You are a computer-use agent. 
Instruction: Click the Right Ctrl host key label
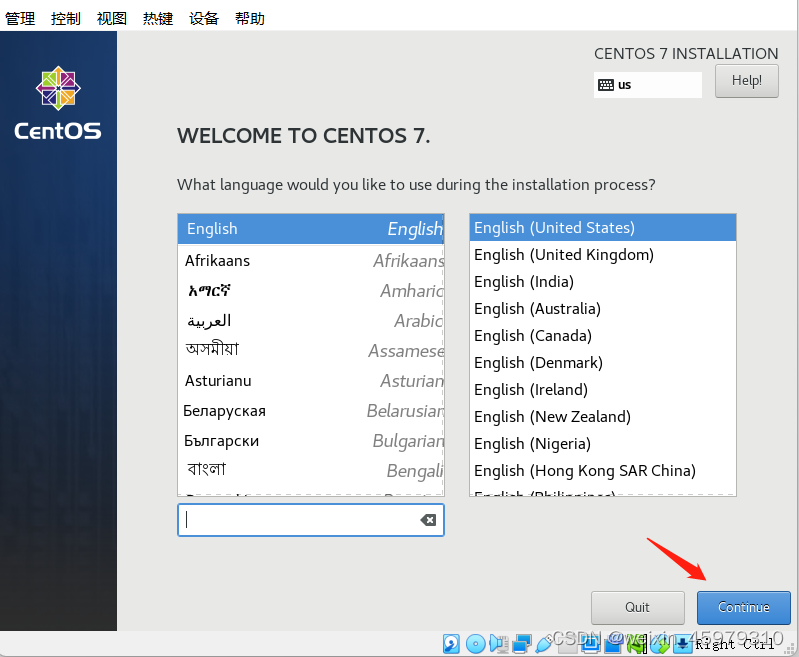pyautogui.click(x=734, y=645)
